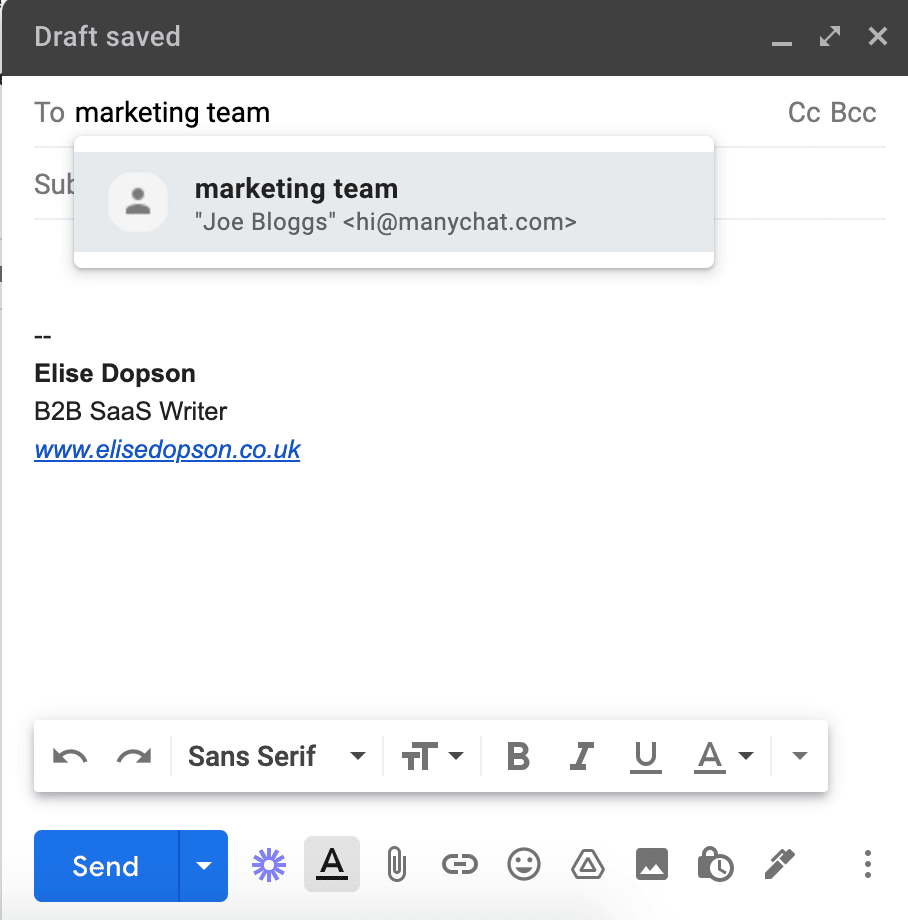Toggle the formatting options bar
Screen dimensions: 908x920
click(332, 864)
